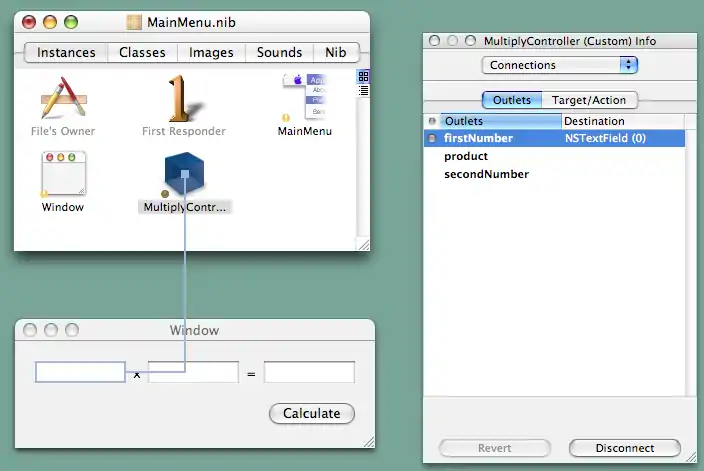
Task: Click the result text field after equals sign
Action: click(x=309, y=372)
